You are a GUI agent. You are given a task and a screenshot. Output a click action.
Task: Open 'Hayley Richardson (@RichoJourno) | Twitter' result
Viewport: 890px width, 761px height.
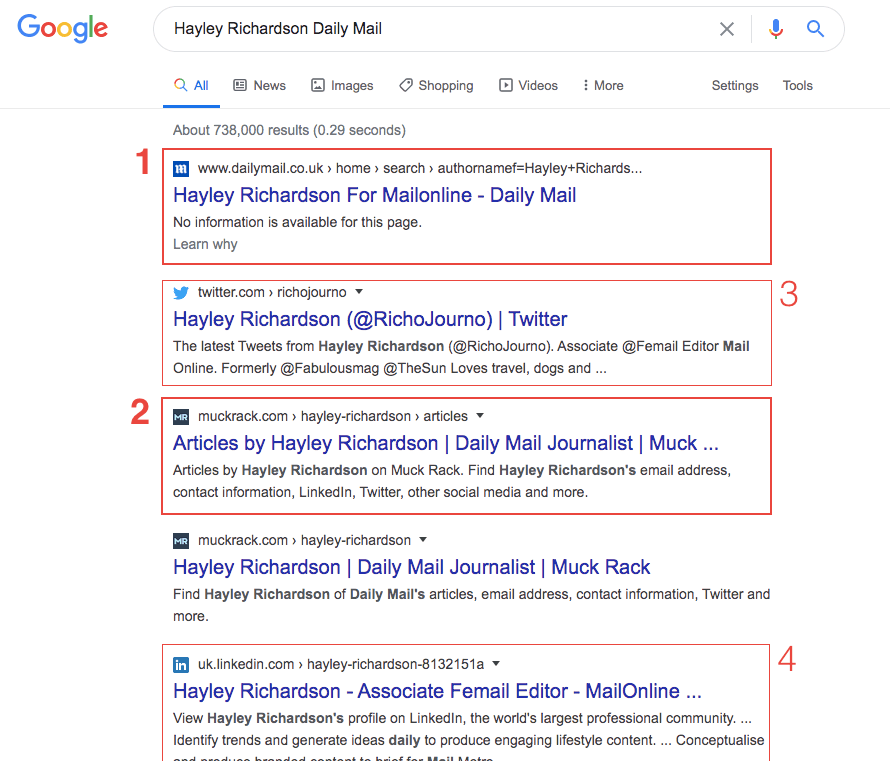coord(370,319)
